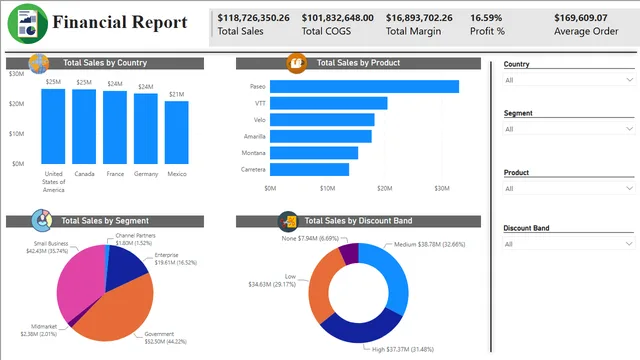Screen dimensions: 640x360
Task: Click the Financial Report heading text
Action: pos(120,22)
